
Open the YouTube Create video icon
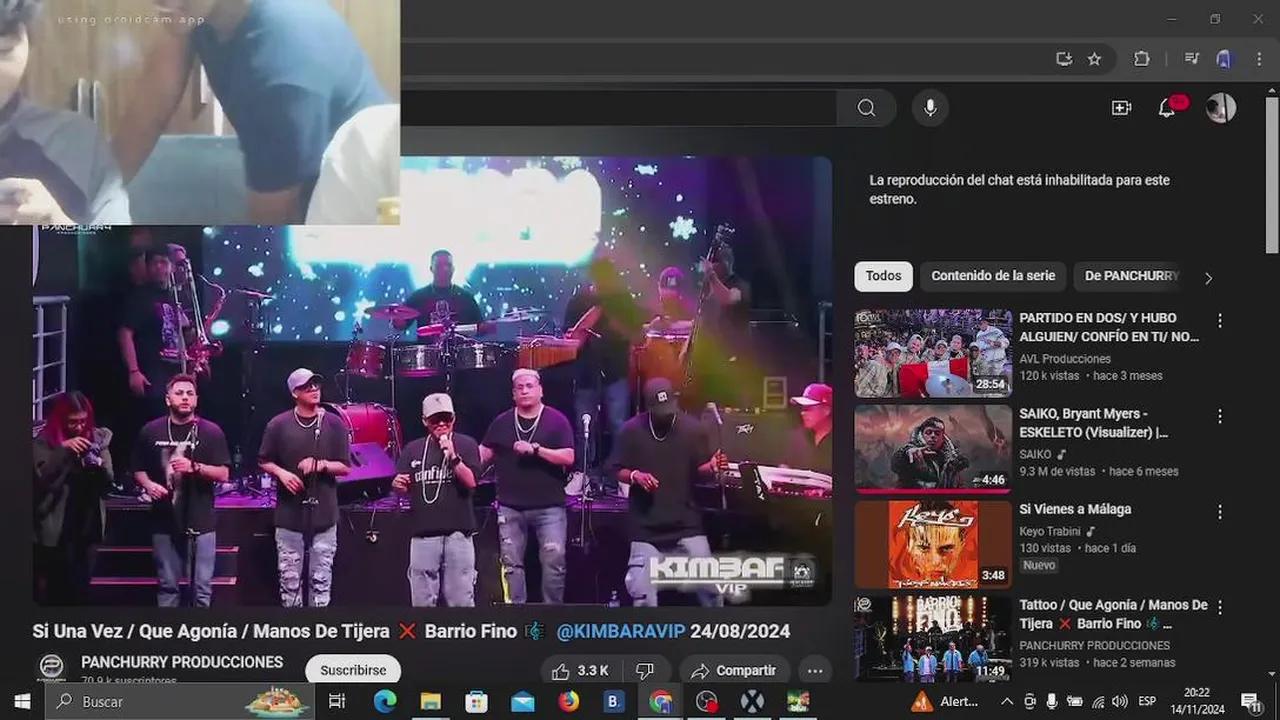click(x=1121, y=108)
